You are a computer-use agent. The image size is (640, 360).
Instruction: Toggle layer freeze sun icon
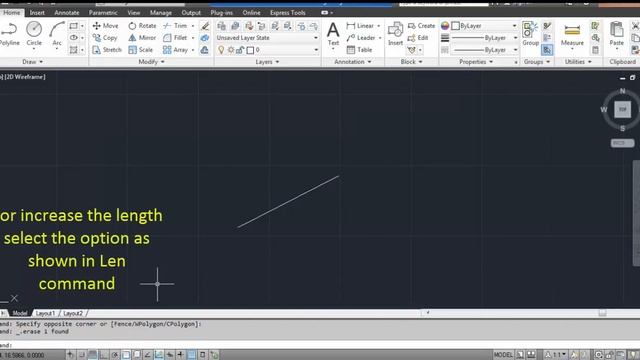point(231,50)
